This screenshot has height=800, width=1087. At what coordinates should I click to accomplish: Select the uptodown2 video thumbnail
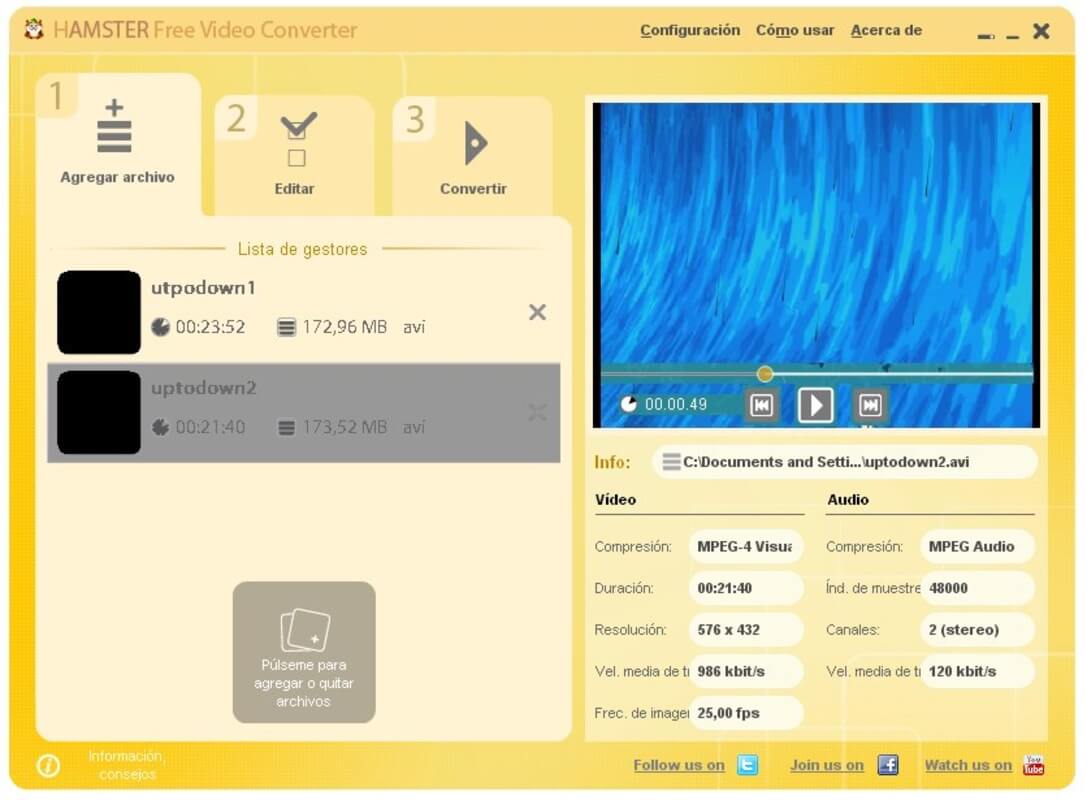point(98,412)
